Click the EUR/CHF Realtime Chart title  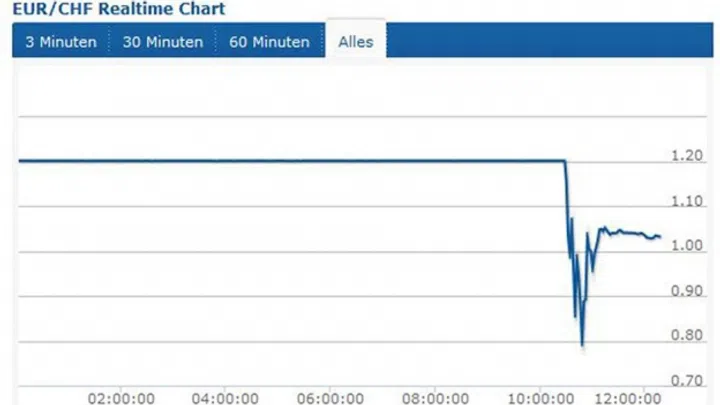pyautogui.click(x=119, y=8)
